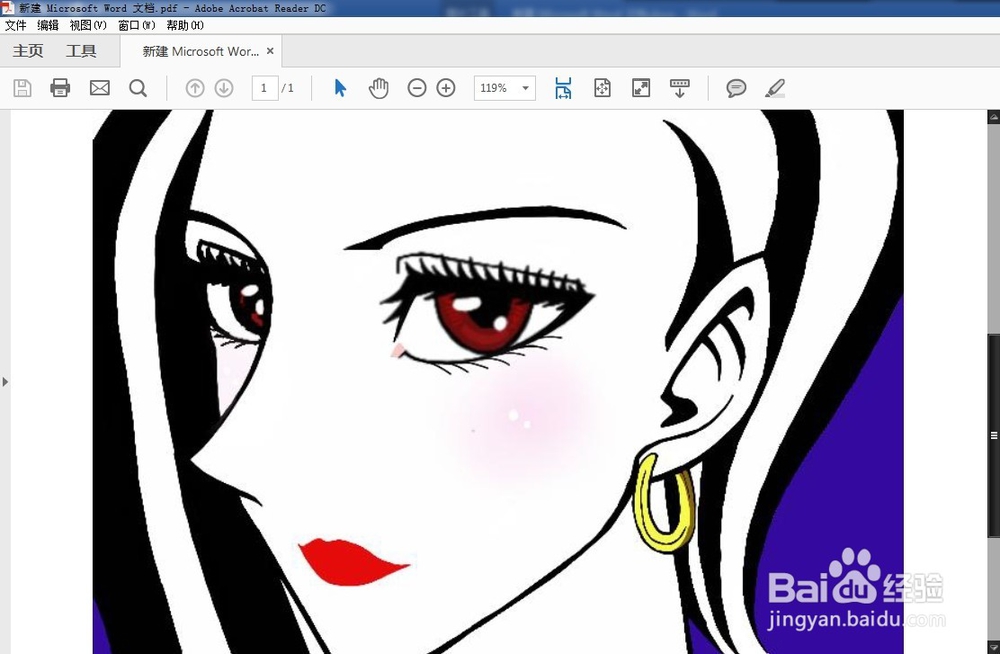Expand the left navigation pane arrow

5,382
